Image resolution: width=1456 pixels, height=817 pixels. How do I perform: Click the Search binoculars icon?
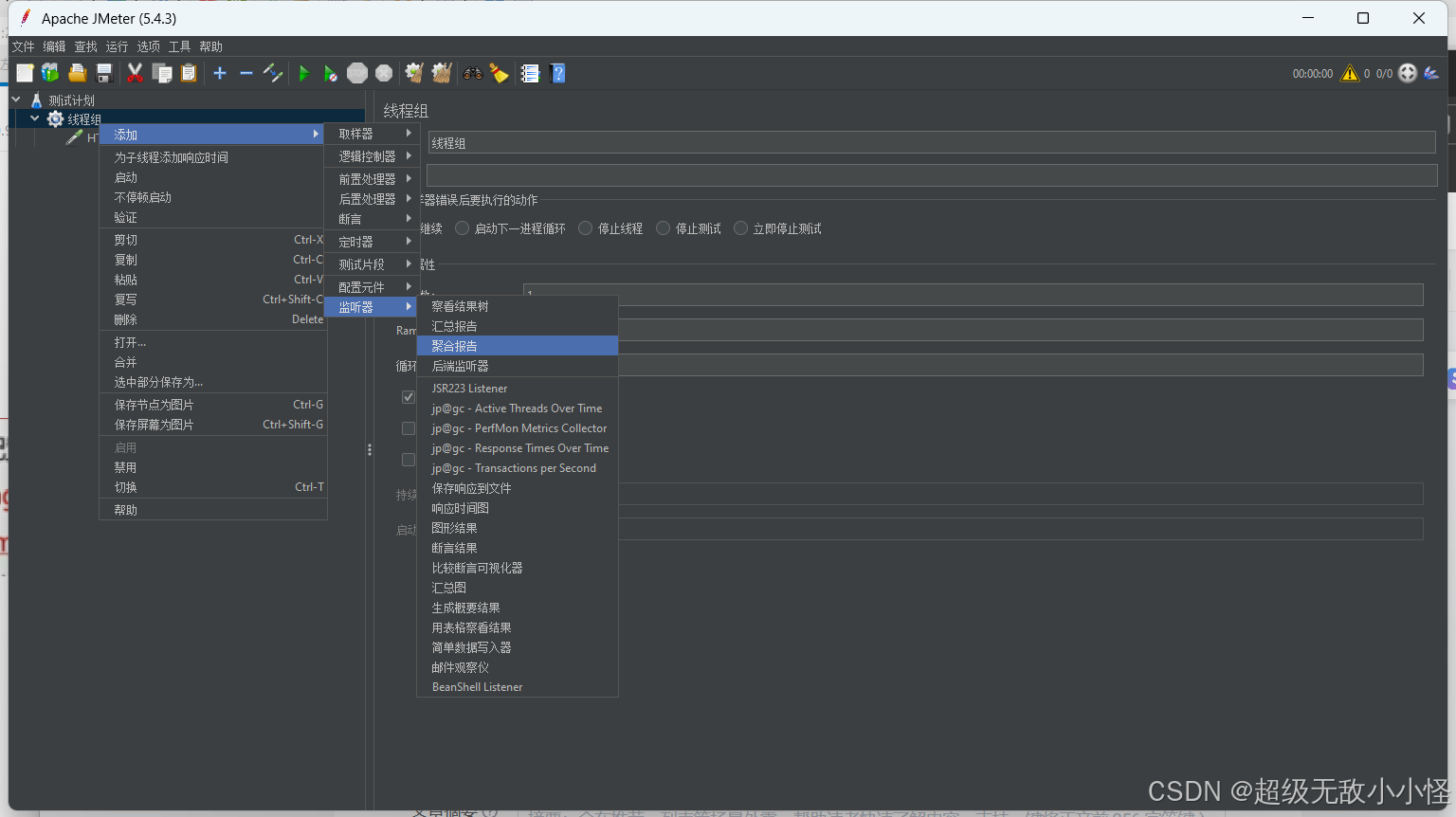(472, 73)
